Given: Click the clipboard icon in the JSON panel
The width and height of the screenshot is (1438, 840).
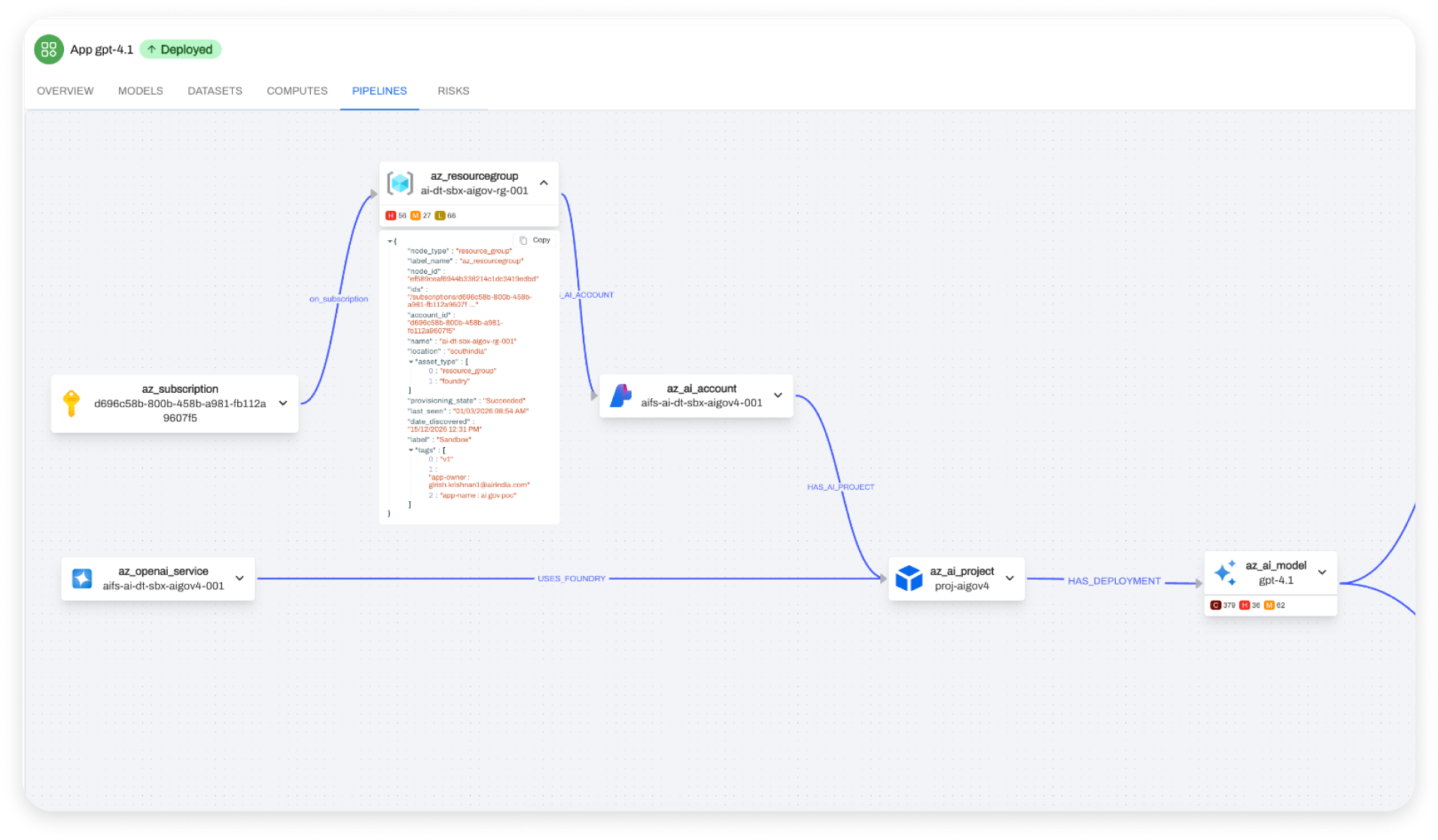Looking at the screenshot, I should tap(523, 241).
